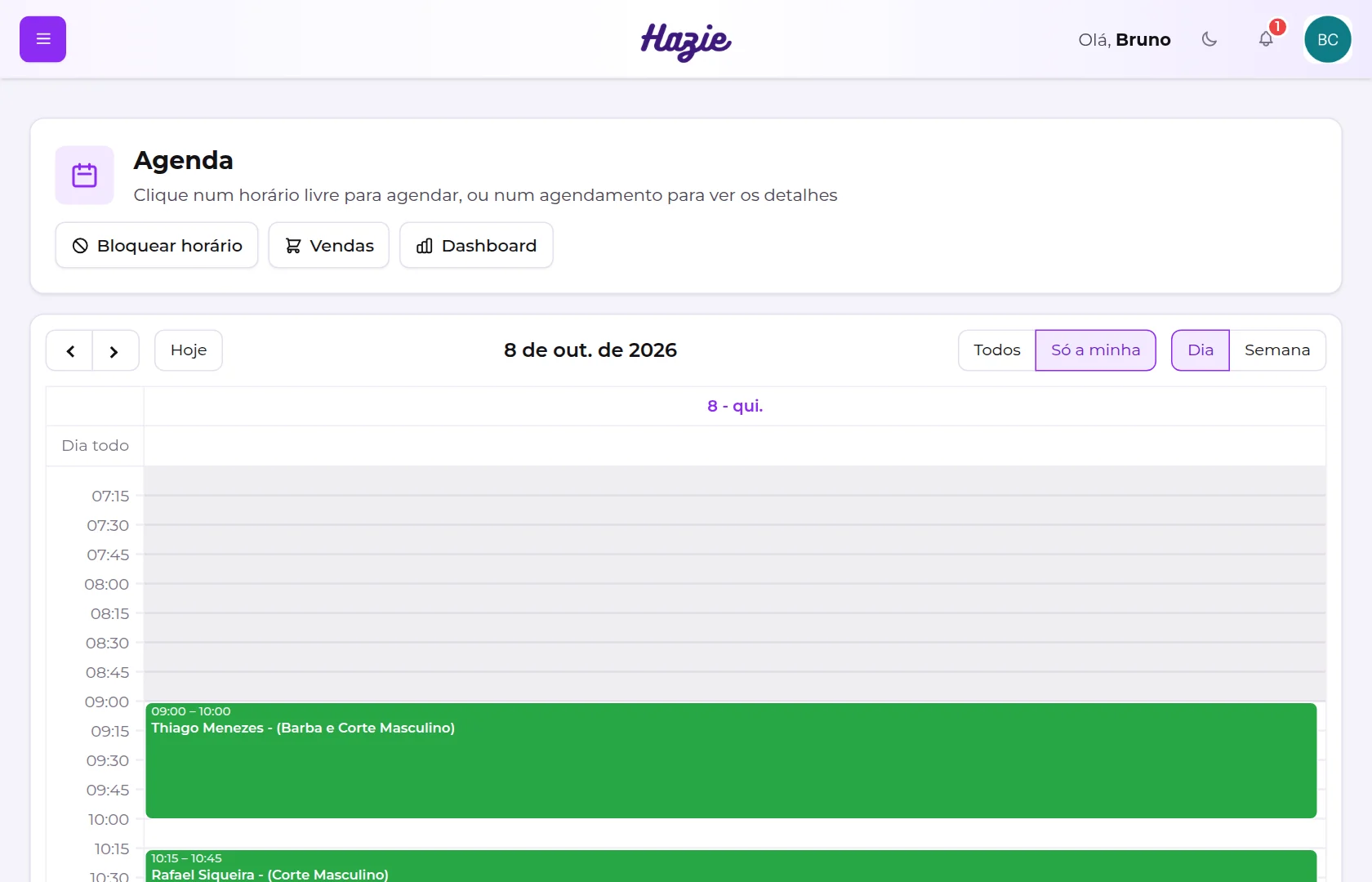1372x882 pixels.
Task: Open Vendas
Action: coord(329,245)
